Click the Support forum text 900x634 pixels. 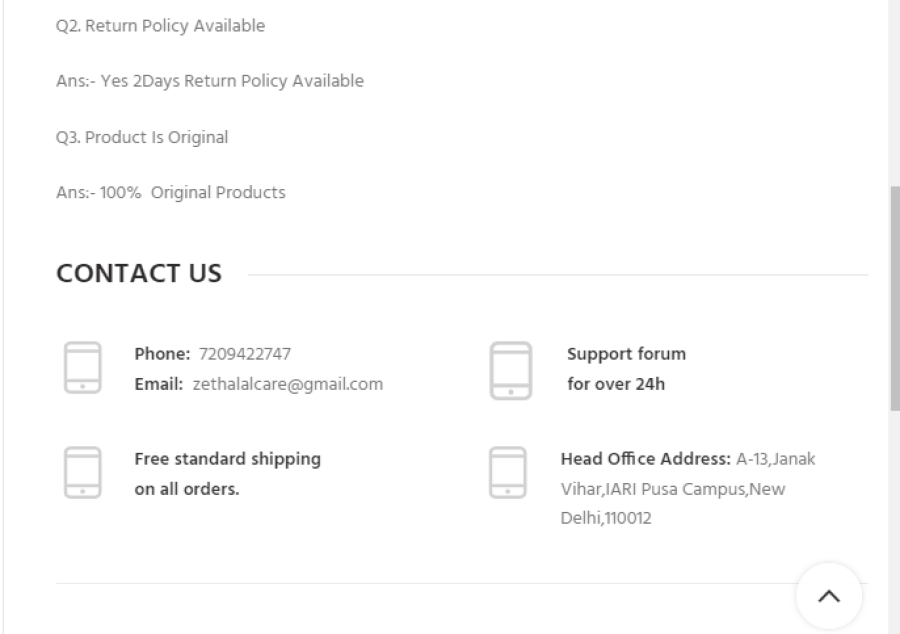[626, 354]
